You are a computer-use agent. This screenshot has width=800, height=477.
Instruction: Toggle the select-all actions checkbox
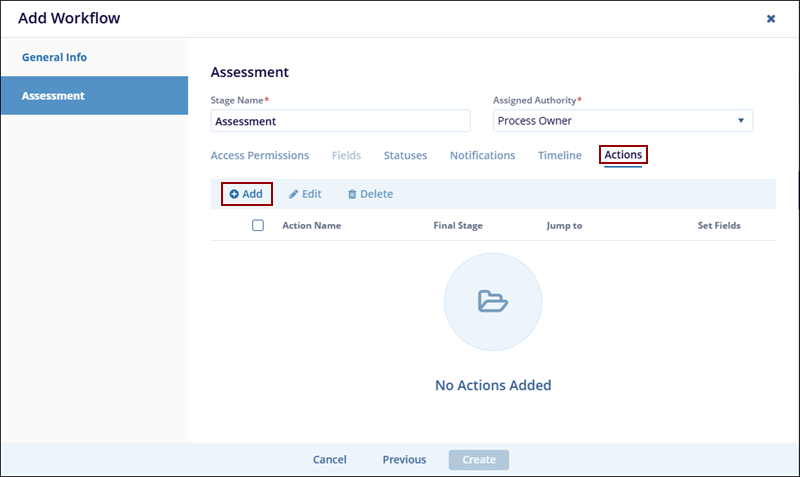click(258, 225)
